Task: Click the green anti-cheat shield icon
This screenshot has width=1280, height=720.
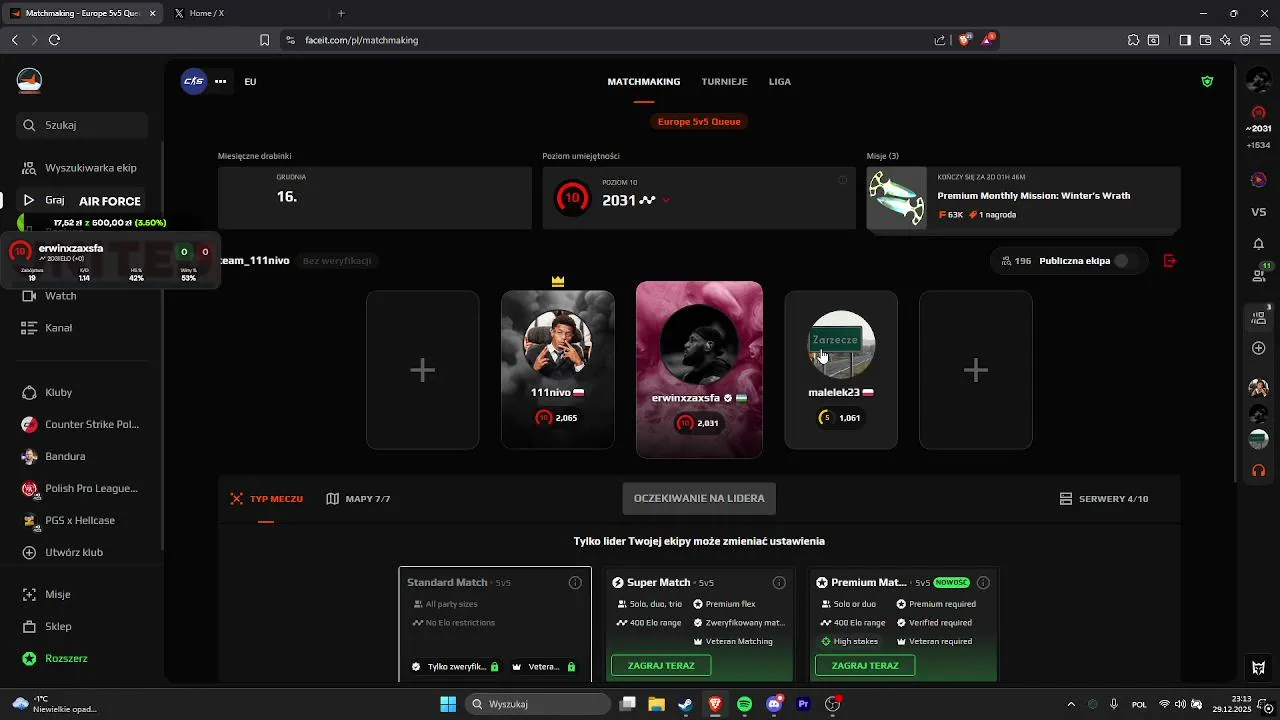Action: pos(1207,81)
